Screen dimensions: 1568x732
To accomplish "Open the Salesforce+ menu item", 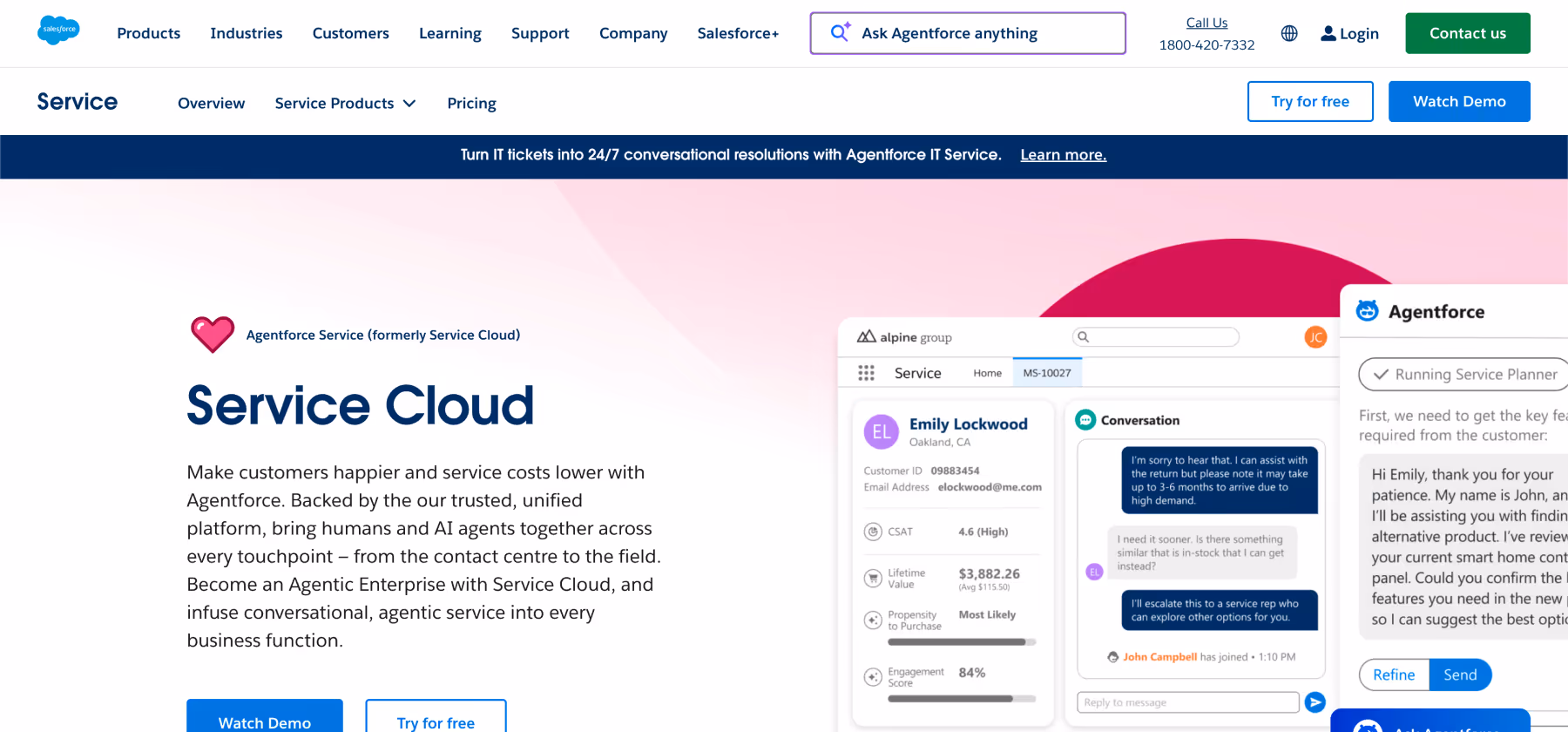I will 738,33.
